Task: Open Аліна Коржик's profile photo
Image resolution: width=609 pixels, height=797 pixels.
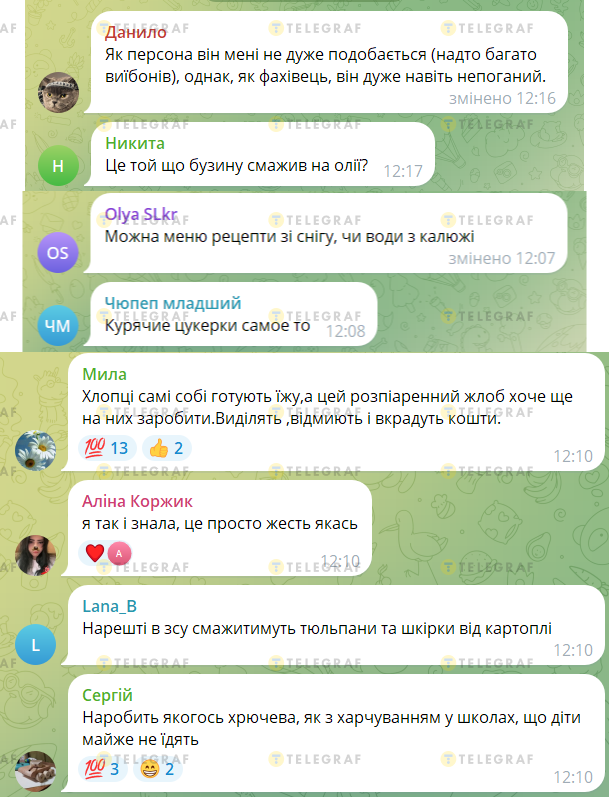Action: click(35, 555)
